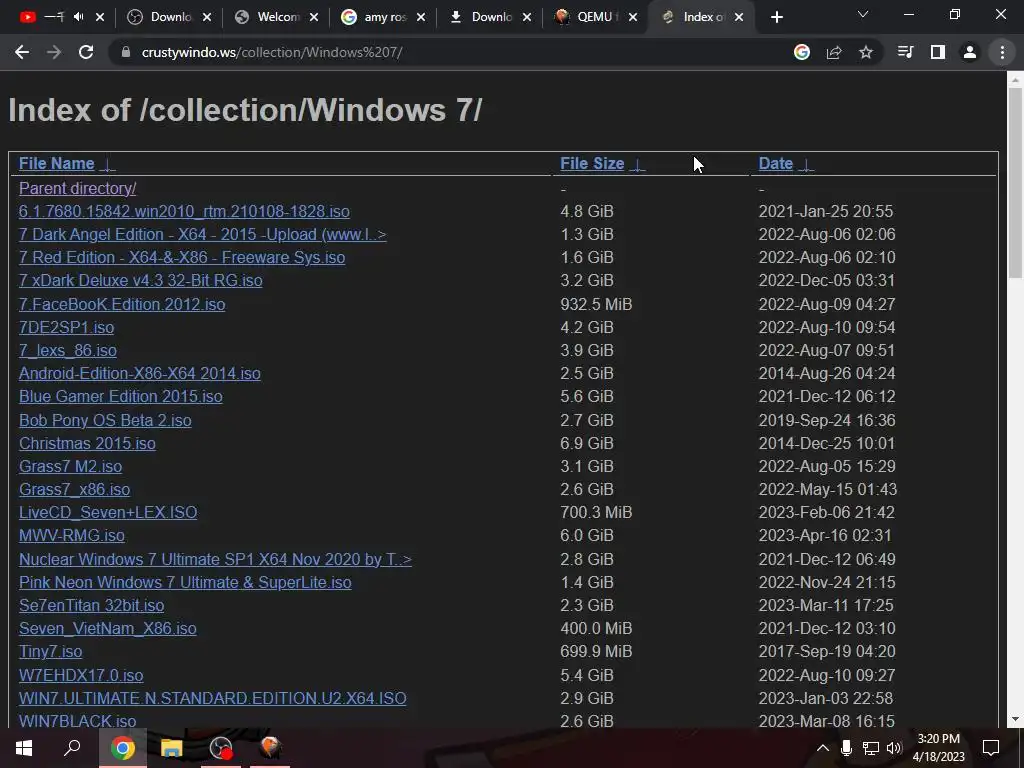Download Nuclear Windows 7 Ultimate SP1 iso
The image size is (1024, 768).
216,559
